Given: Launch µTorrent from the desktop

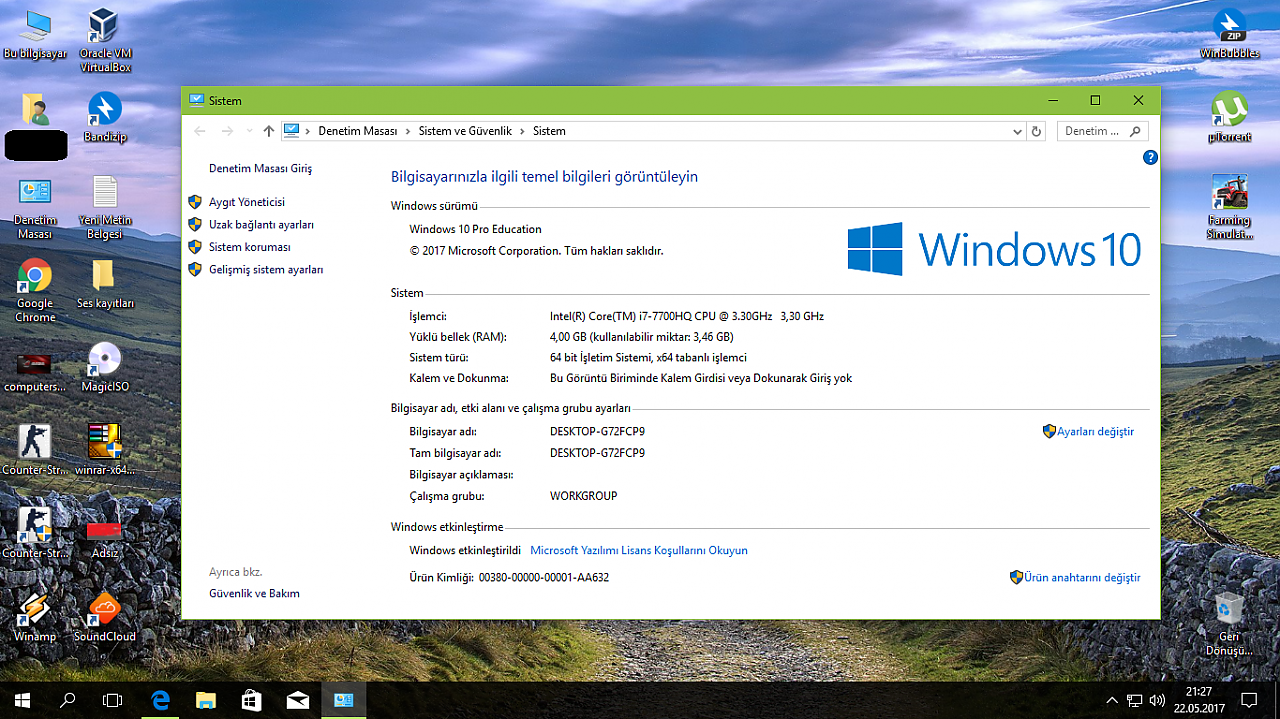Looking at the screenshot, I should pyautogui.click(x=1229, y=118).
